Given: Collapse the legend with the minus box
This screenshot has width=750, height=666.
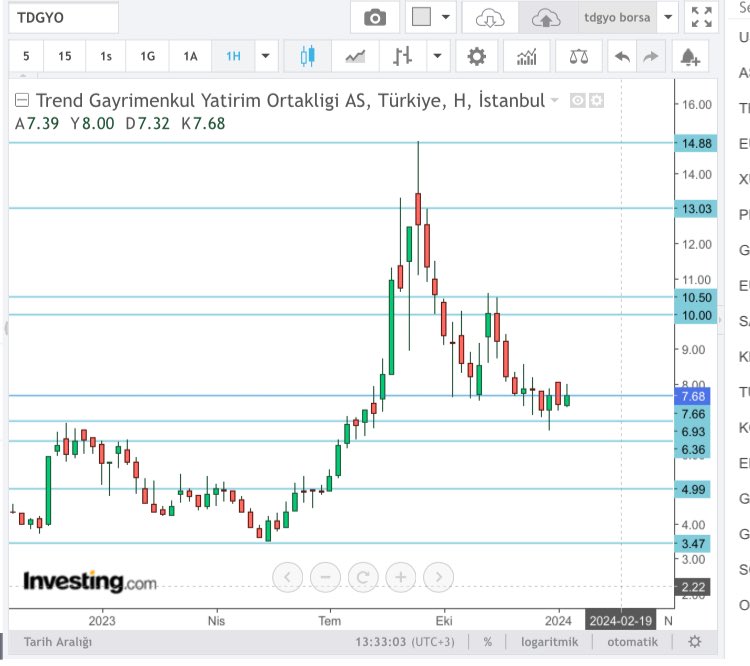Looking at the screenshot, I should tap(22, 100).
